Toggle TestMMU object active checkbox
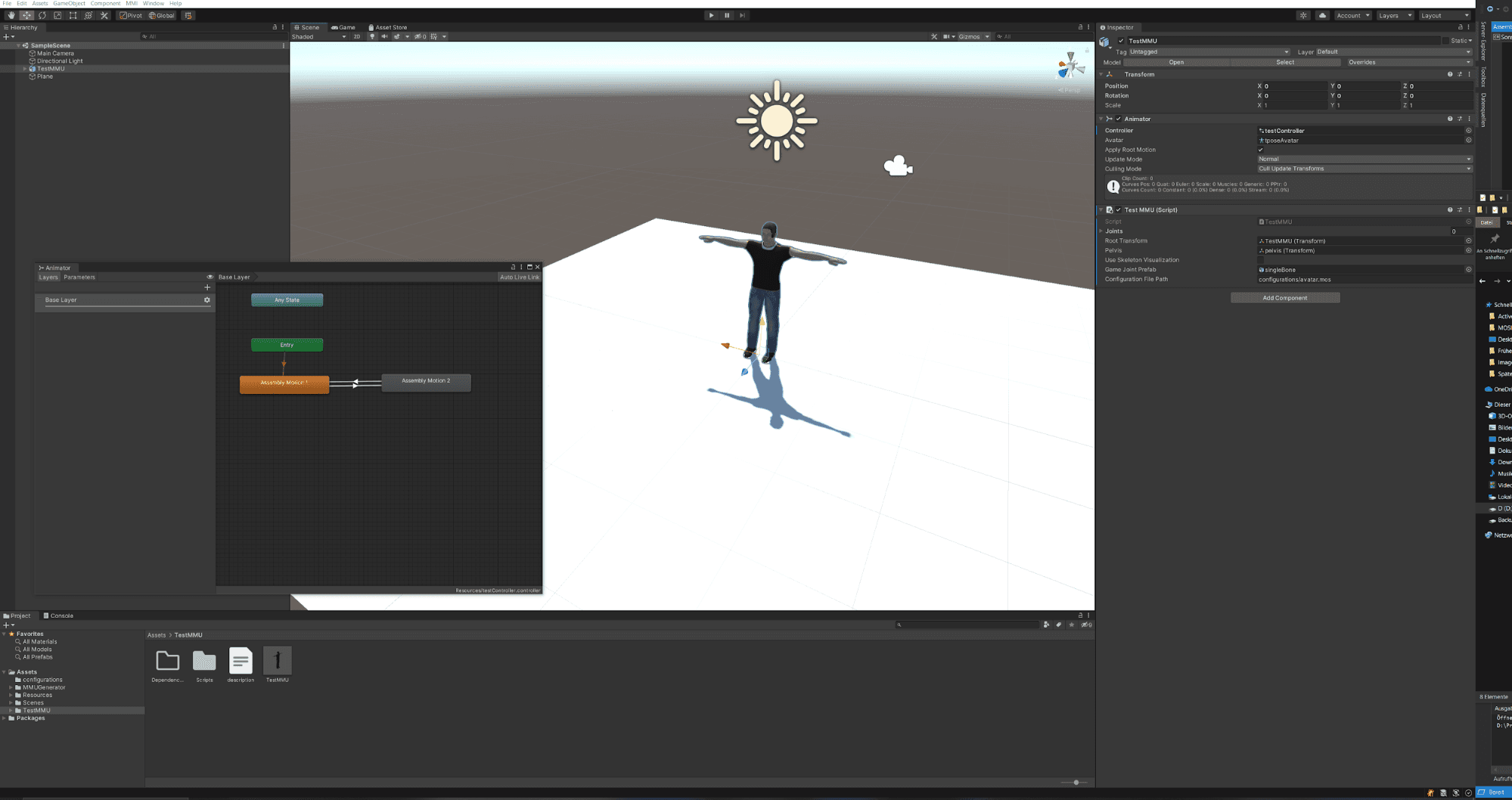Screen dimensions: 1512x800 [x=1121, y=41]
